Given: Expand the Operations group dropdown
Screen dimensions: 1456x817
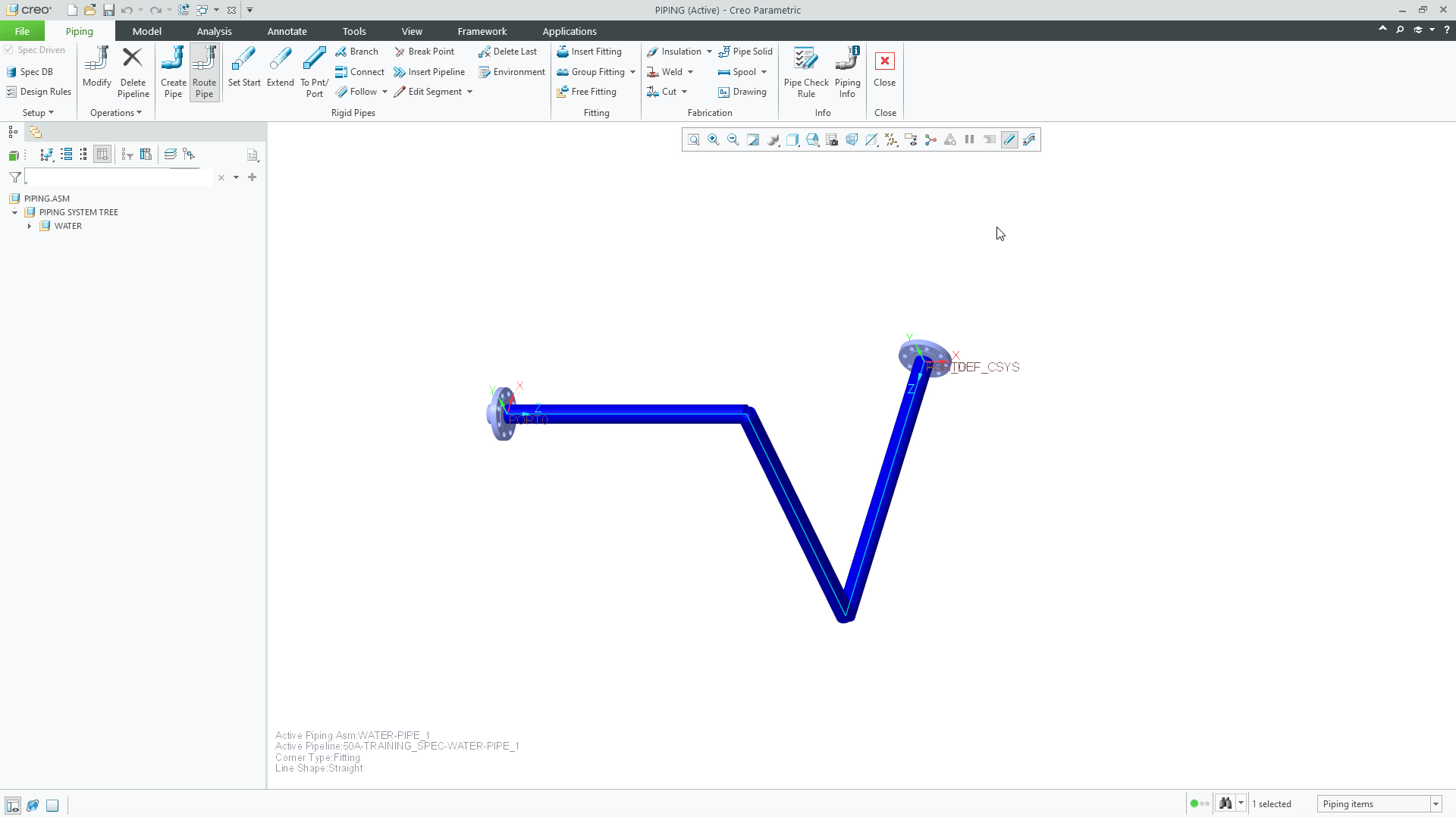Looking at the screenshot, I should click(x=116, y=113).
